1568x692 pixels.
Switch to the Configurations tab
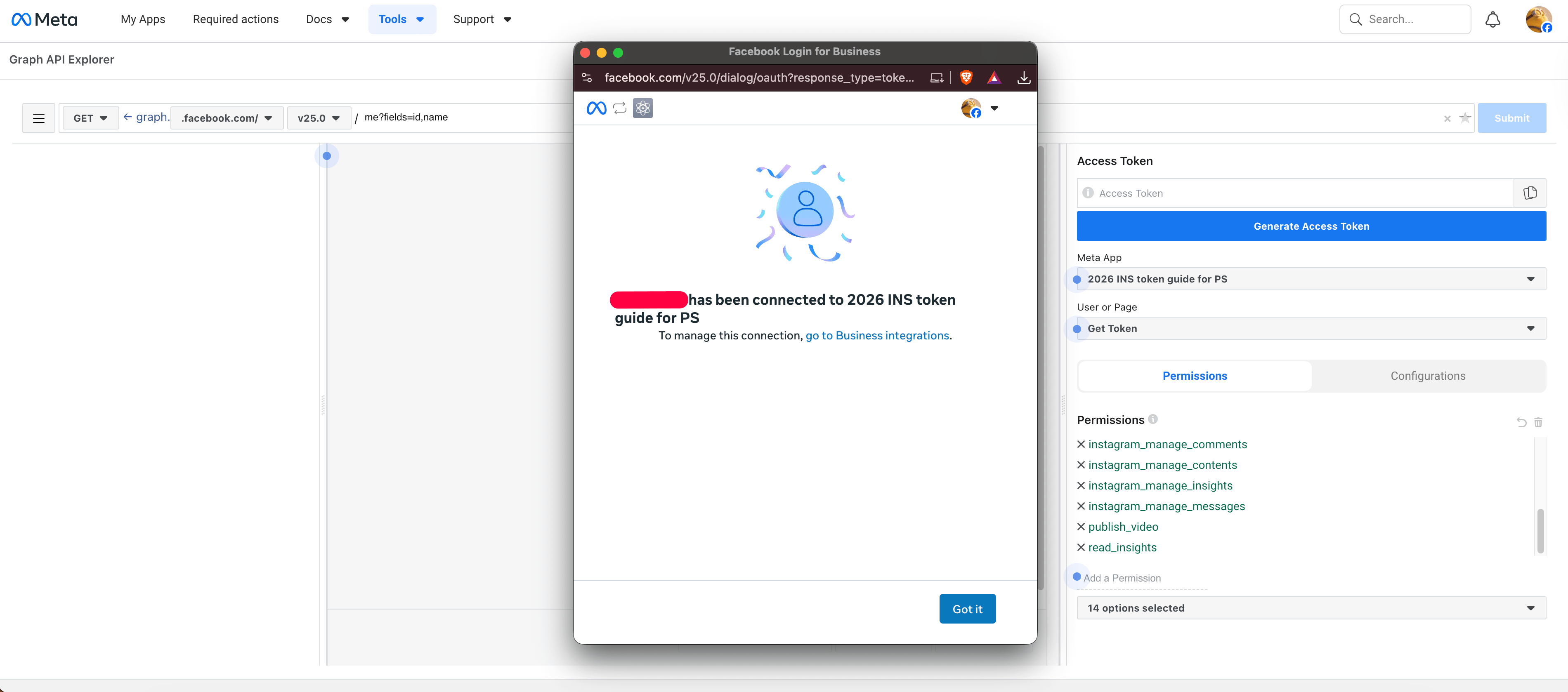point(1427,376)
